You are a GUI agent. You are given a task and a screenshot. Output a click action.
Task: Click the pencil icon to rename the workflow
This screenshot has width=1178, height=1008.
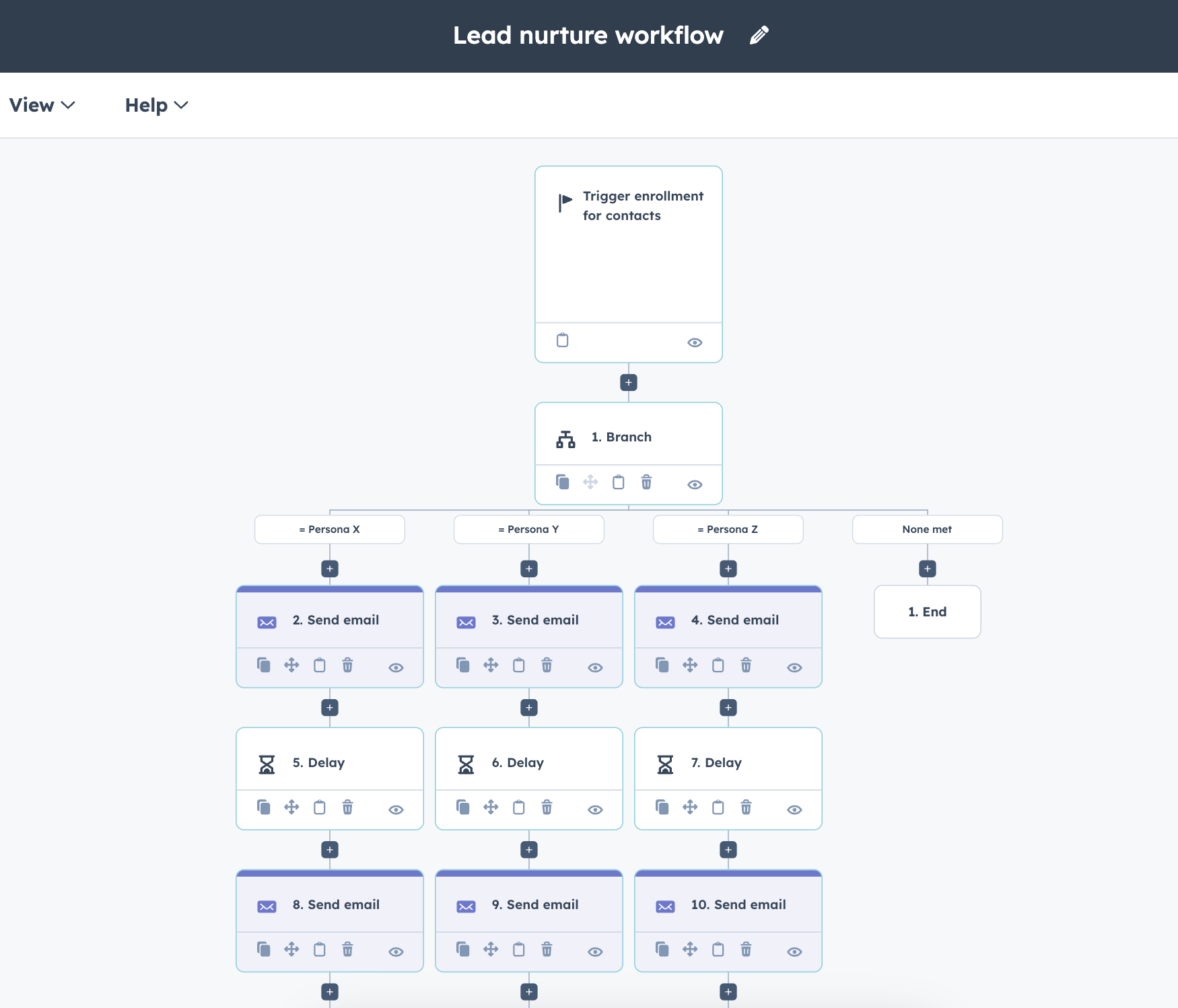(x=759, y=35)
